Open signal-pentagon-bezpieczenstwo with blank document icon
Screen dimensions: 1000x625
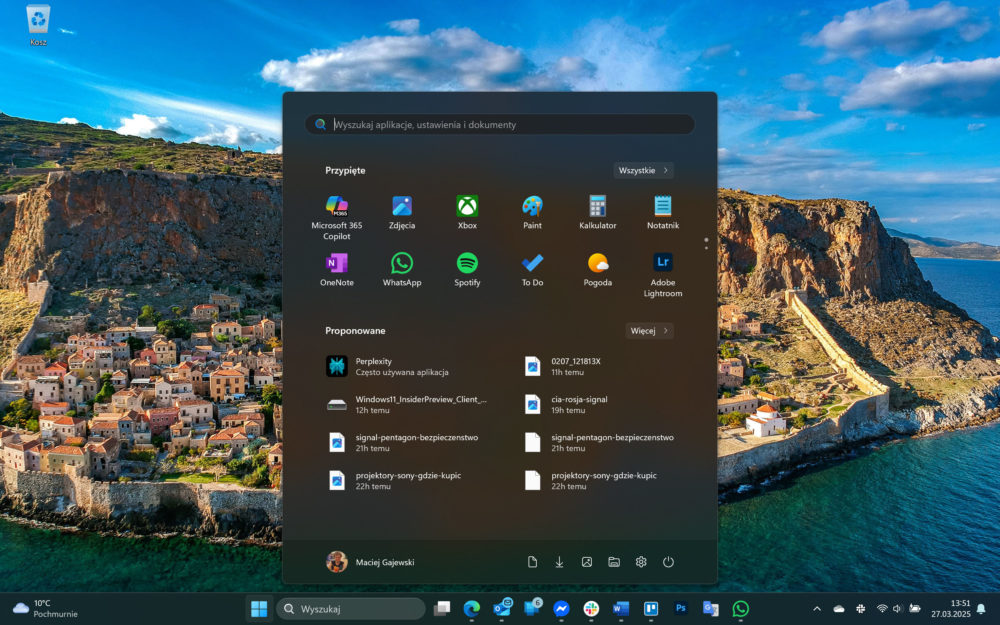coord(599,443)
